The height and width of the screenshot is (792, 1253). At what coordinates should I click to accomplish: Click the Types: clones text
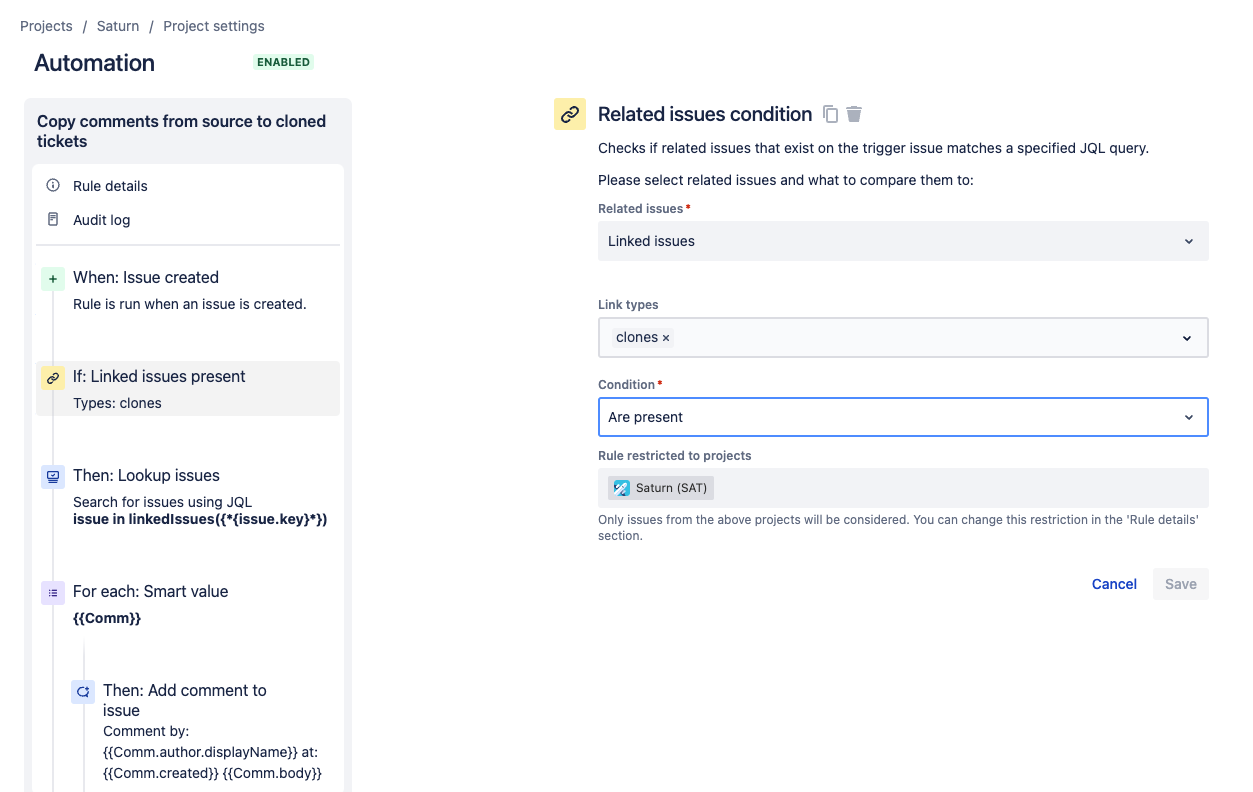click(117, 403)
